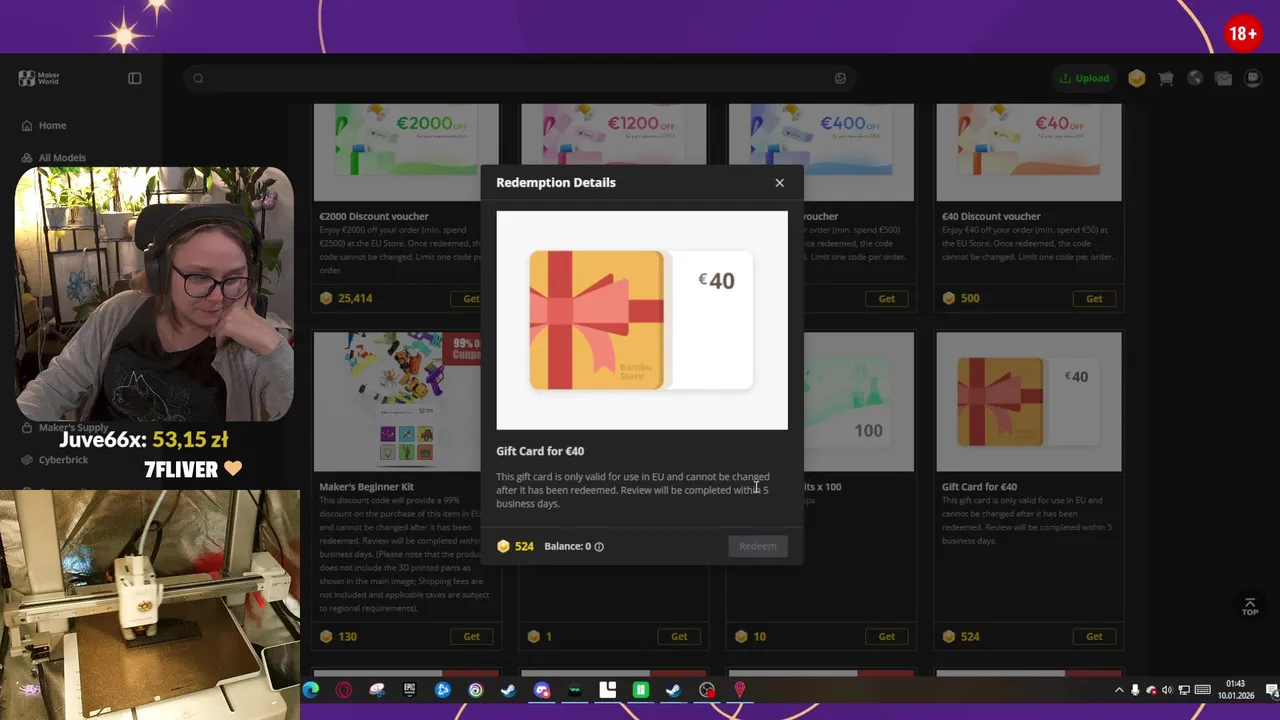Go to Home in the sidebar
Image resolution: width=1280 pixels, height=720 pixels.
(52, 126)
